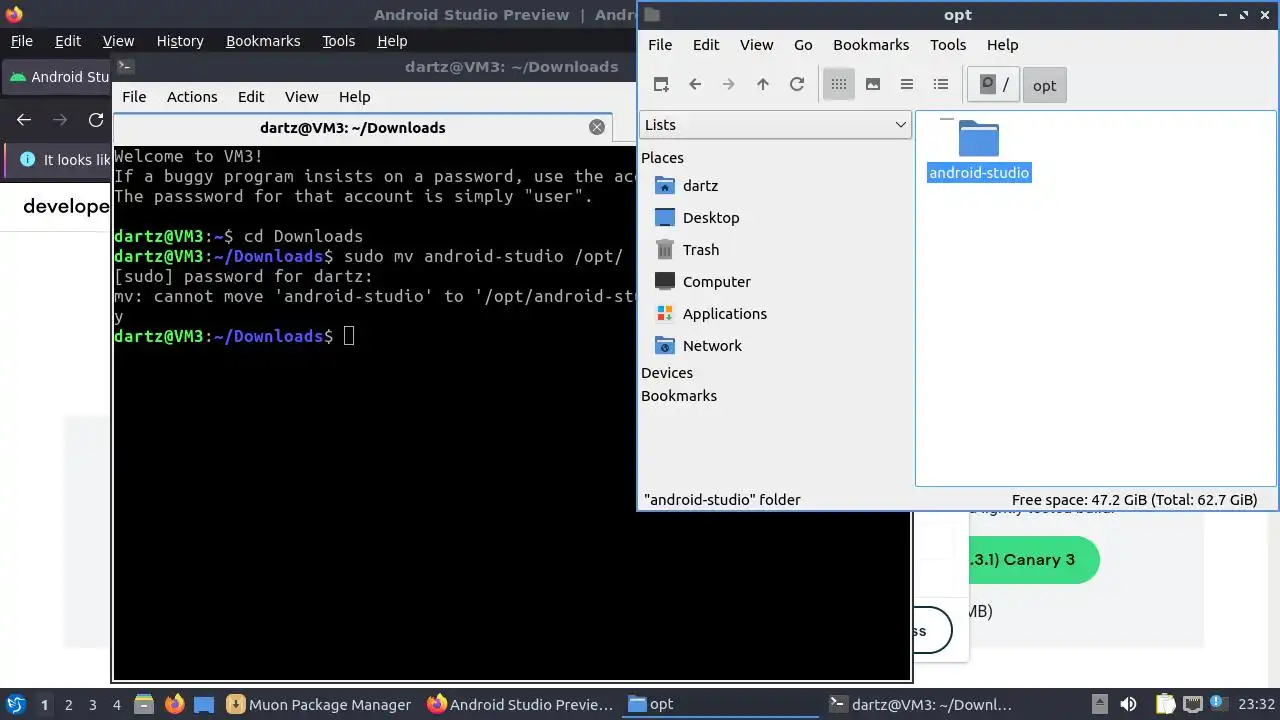Switch to thumbnail view in file manager
1280x720 pixels.
873,84
